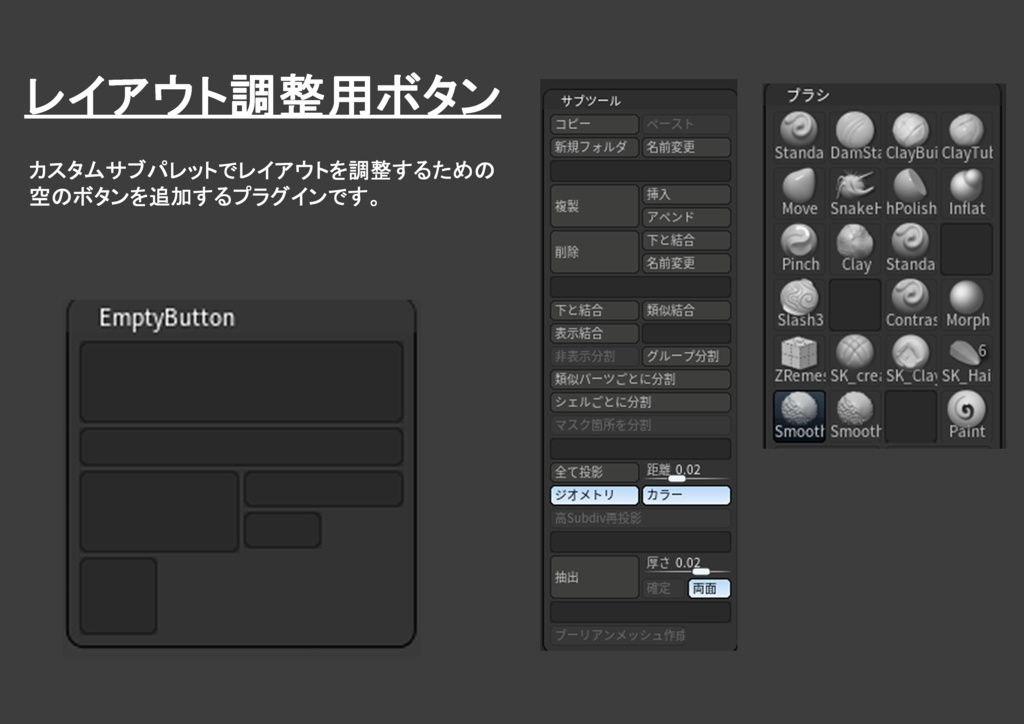
Task: Click 名前変更 beside 新規フォルダ
Action: coord(686,147)
